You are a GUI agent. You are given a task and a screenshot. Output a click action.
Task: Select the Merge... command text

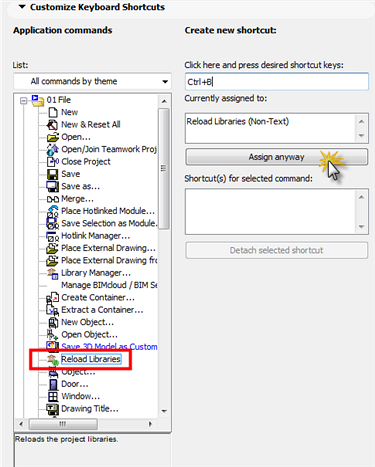(77, 199)
